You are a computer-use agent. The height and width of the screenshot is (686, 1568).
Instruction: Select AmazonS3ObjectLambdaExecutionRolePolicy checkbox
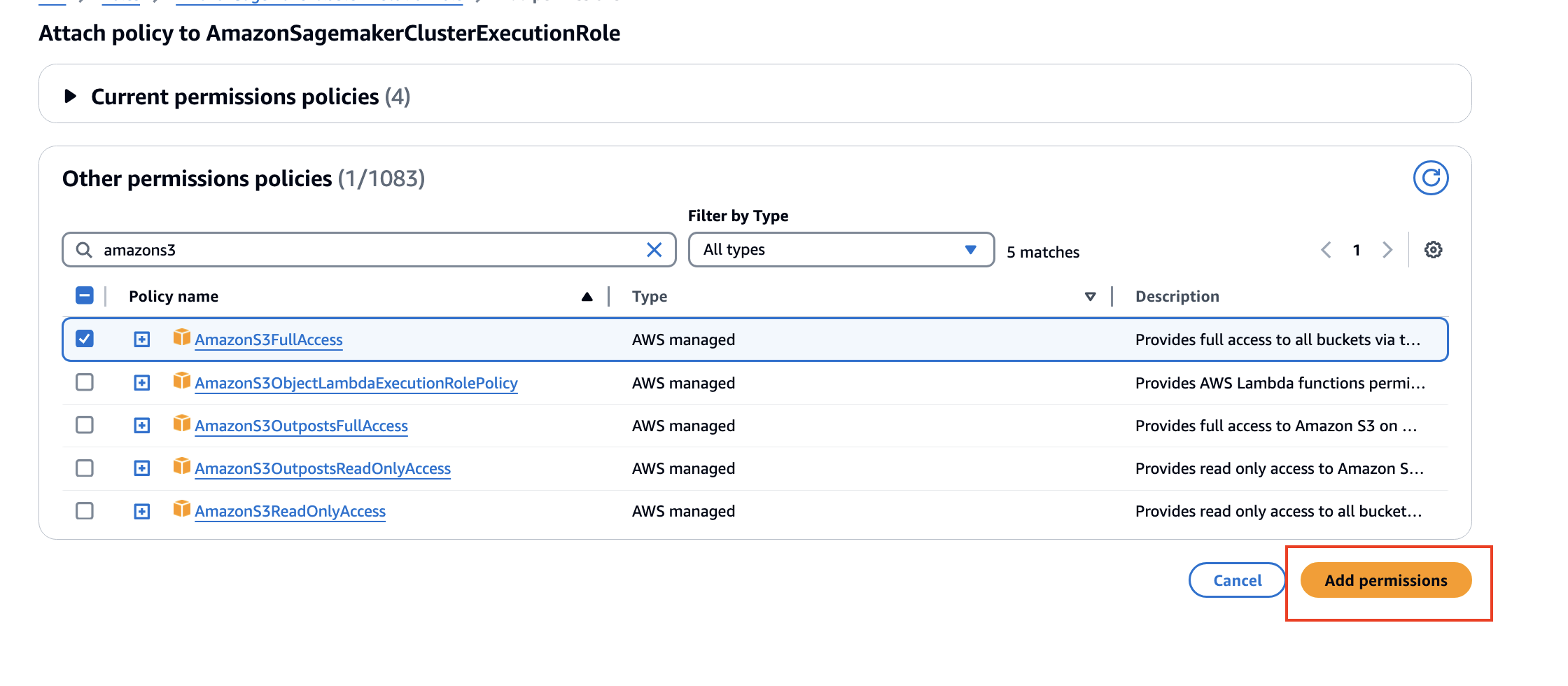tap(85, 382)
